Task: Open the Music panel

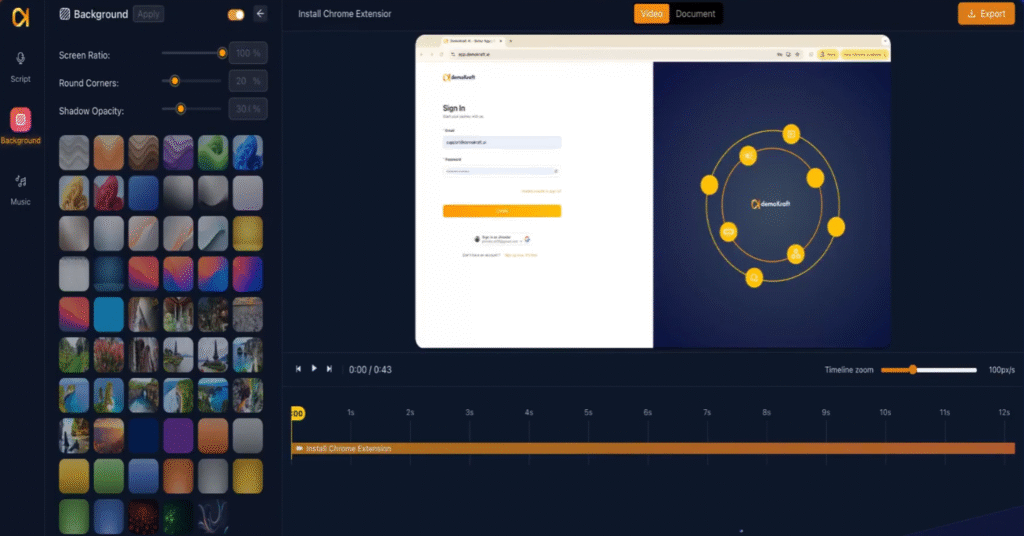Action: point(21,188)
